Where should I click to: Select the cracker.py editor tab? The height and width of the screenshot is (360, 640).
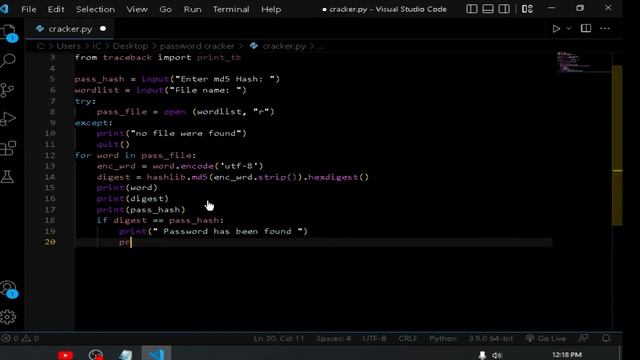[x=70, y=29]
